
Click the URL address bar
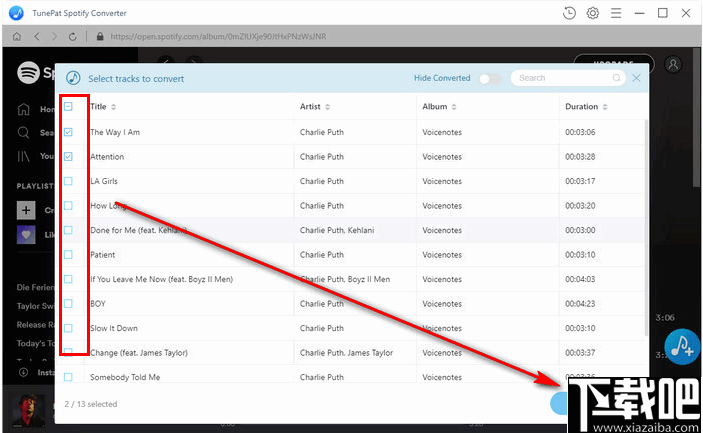pos(218,36)
